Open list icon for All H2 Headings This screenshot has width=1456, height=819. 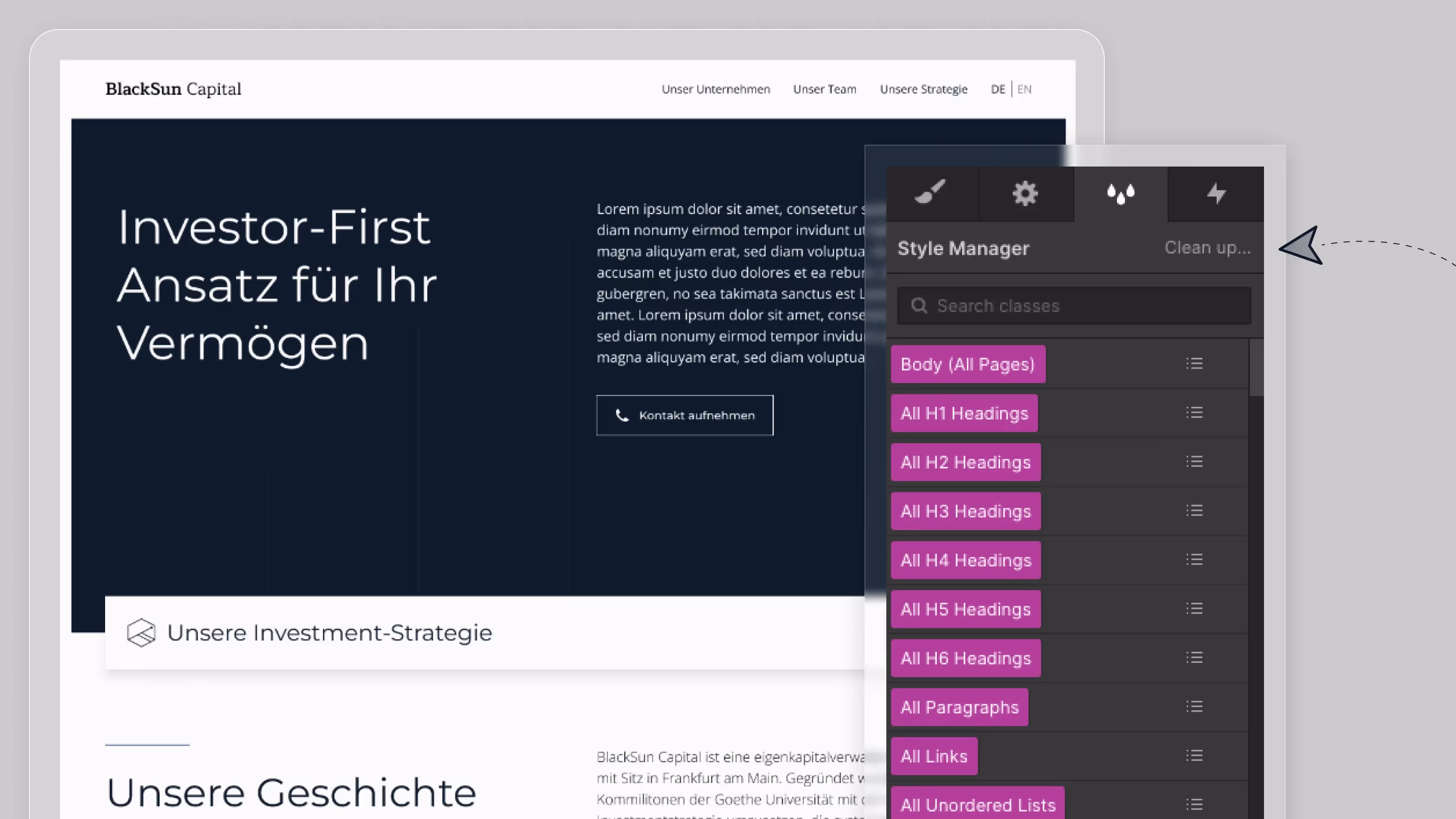(1194, 462)
